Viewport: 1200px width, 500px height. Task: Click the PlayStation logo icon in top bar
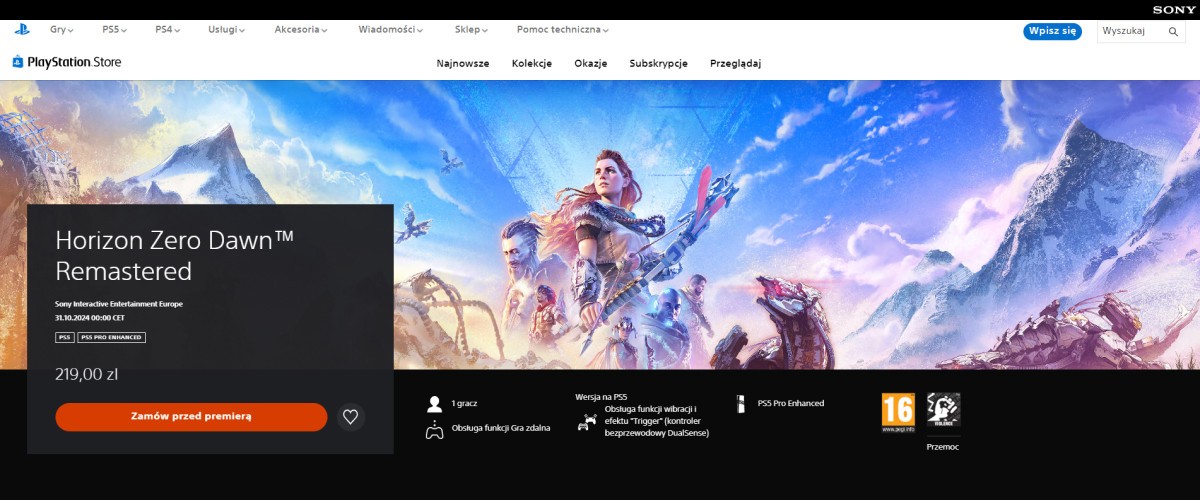22,30
